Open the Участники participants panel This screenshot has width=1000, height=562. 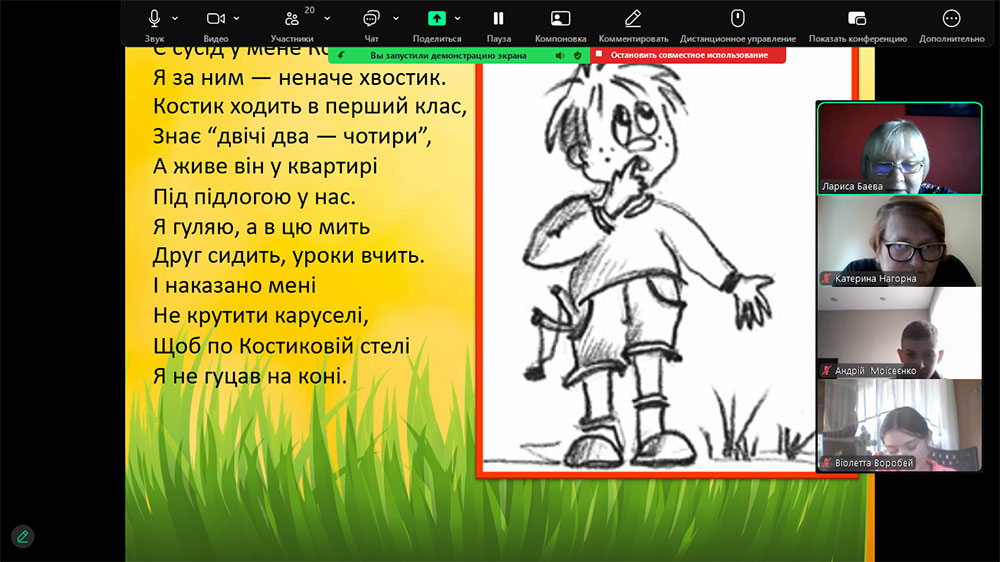(291, 19)
